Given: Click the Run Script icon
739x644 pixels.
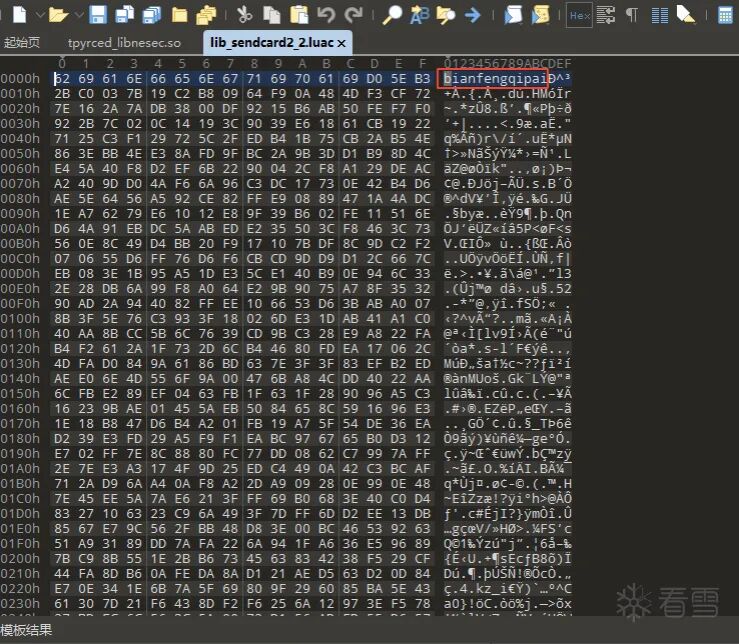Looking at the screenshot, I should (513, 15).
